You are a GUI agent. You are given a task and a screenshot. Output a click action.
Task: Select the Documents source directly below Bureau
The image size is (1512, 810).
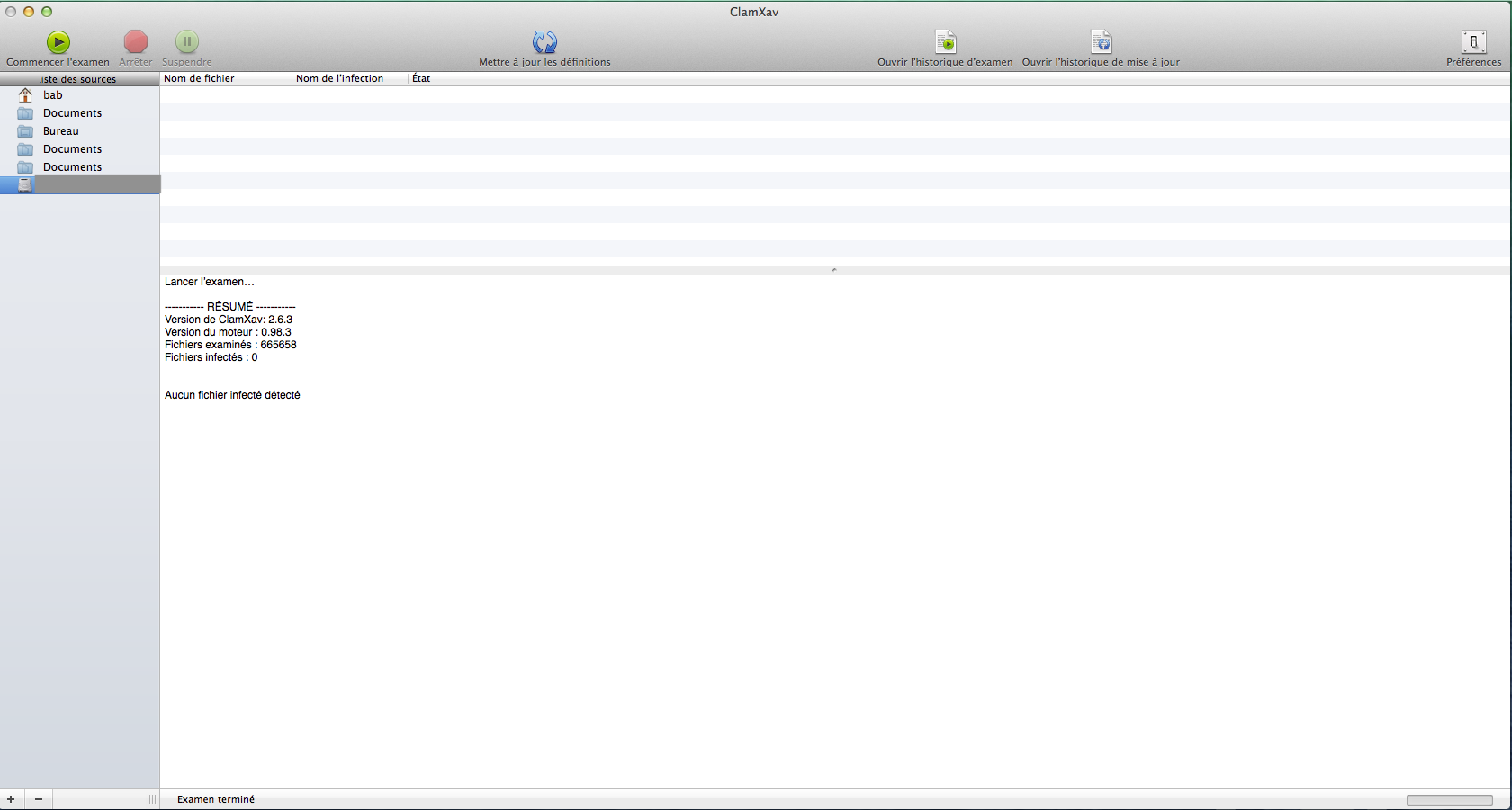pyautogui.click(x=80, y=149)
